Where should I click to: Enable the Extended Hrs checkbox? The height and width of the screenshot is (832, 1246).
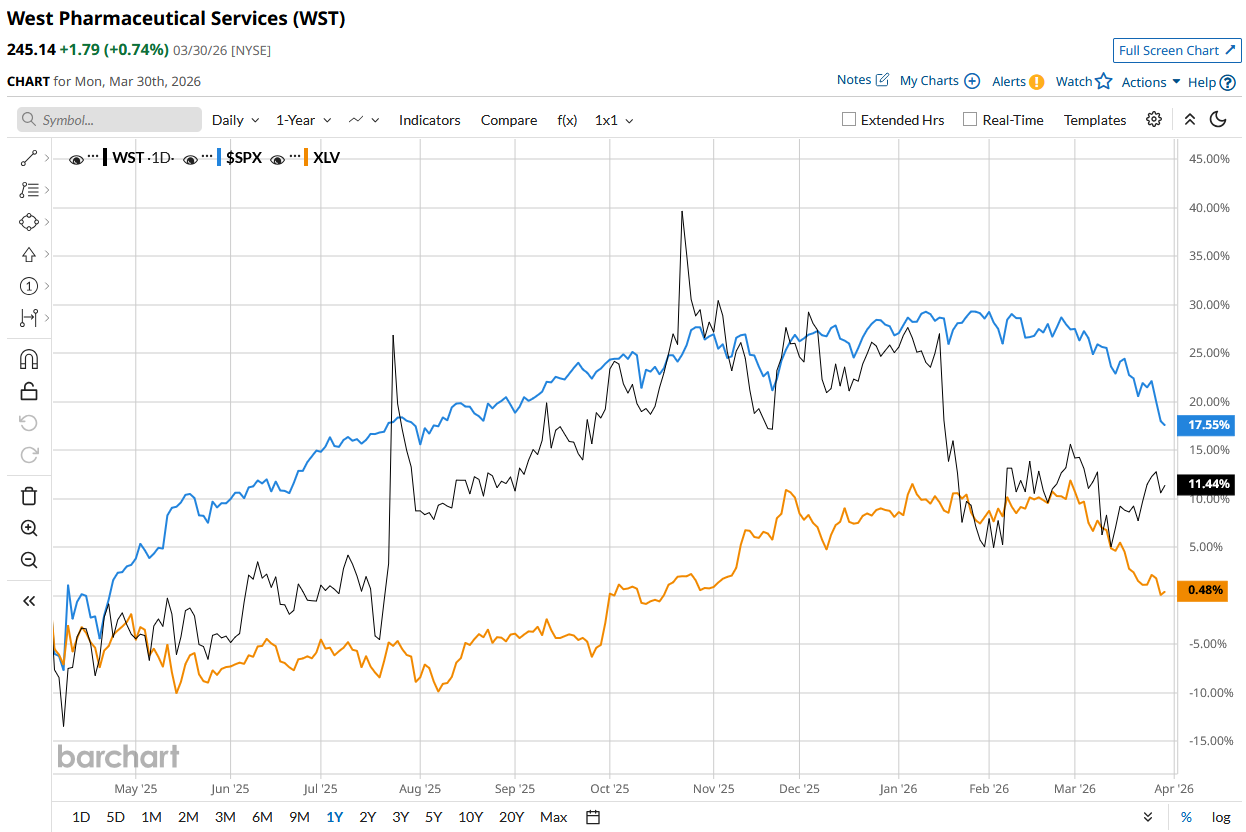point(849,120)
